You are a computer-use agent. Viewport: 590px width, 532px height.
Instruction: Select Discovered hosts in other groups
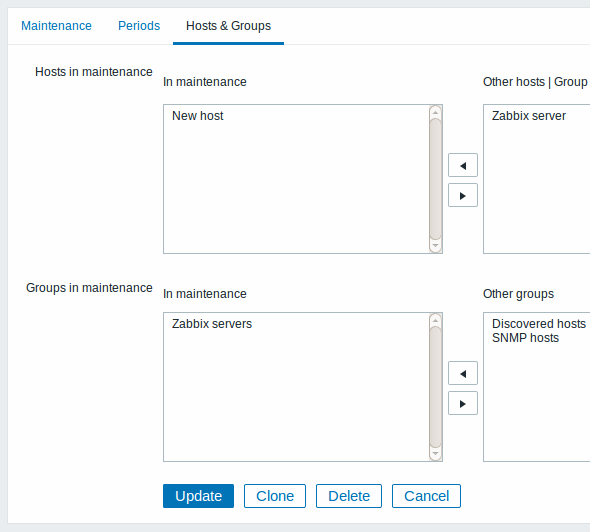(539, 324)
